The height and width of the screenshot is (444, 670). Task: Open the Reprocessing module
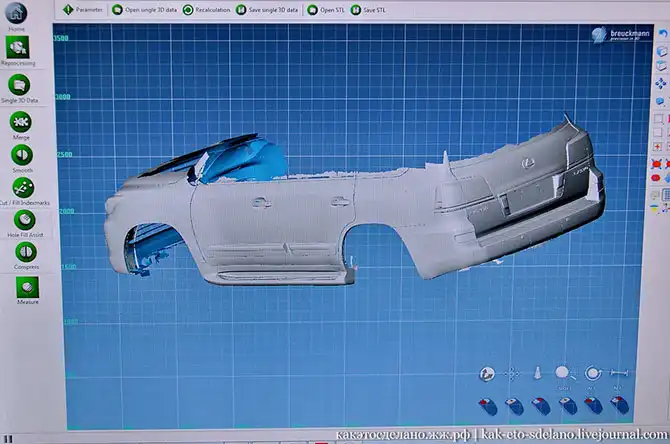[x=18, y=50]
